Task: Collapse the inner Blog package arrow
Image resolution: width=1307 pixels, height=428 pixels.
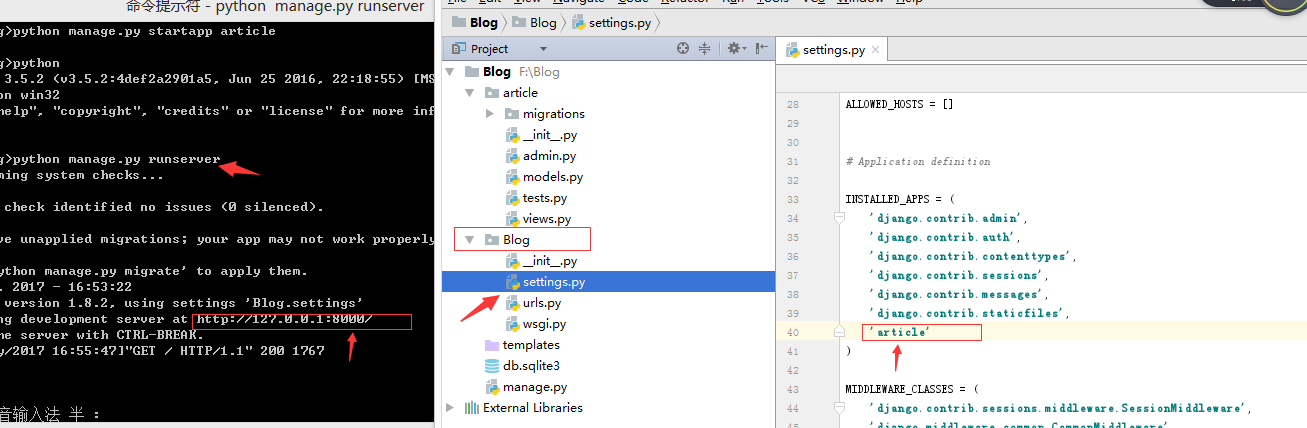Action: click(x=470, y=240)
